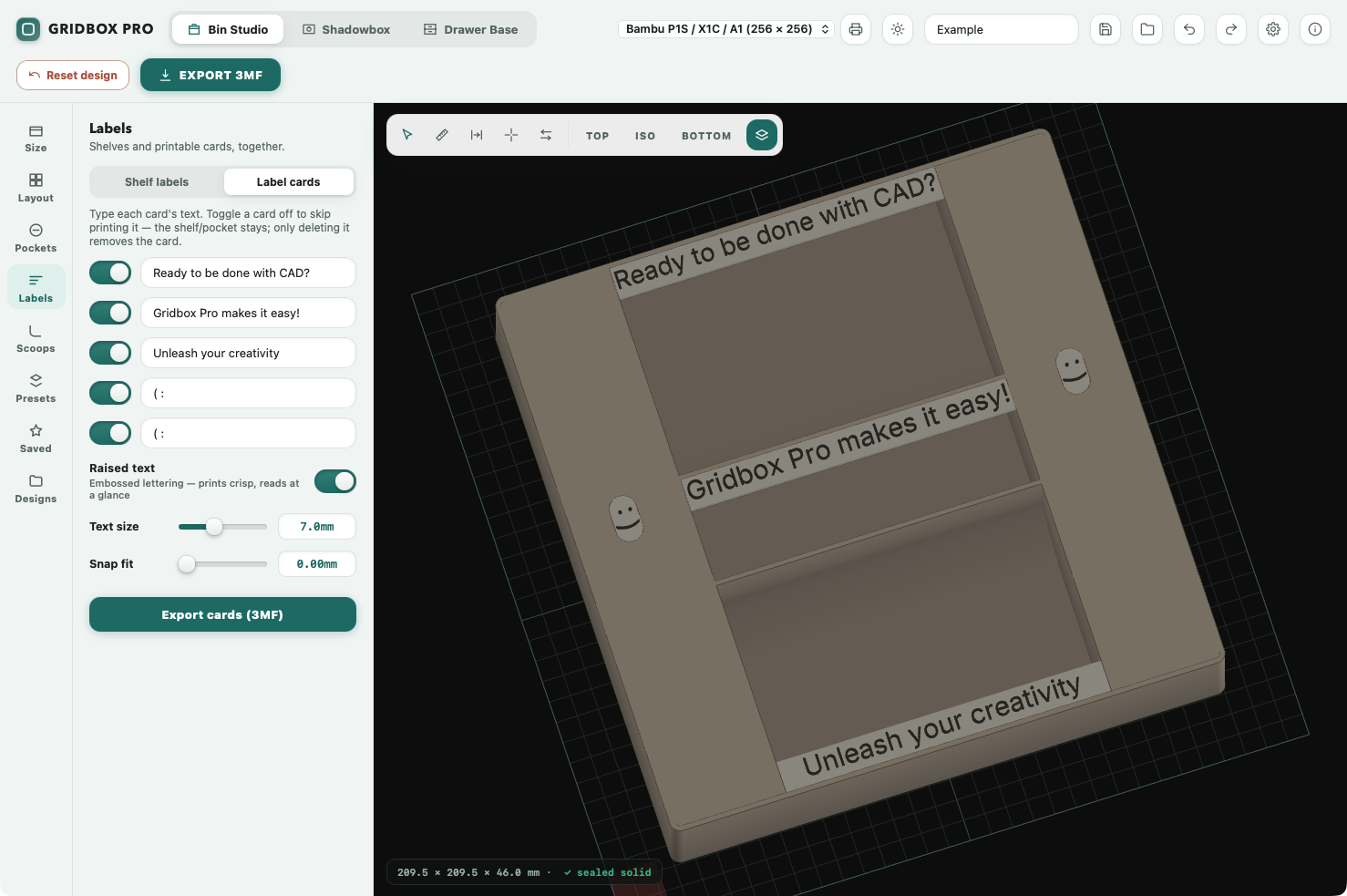Adjust the Snap fit slider
This screenshot has width=1347, height=896.
(x=222, y=564)
